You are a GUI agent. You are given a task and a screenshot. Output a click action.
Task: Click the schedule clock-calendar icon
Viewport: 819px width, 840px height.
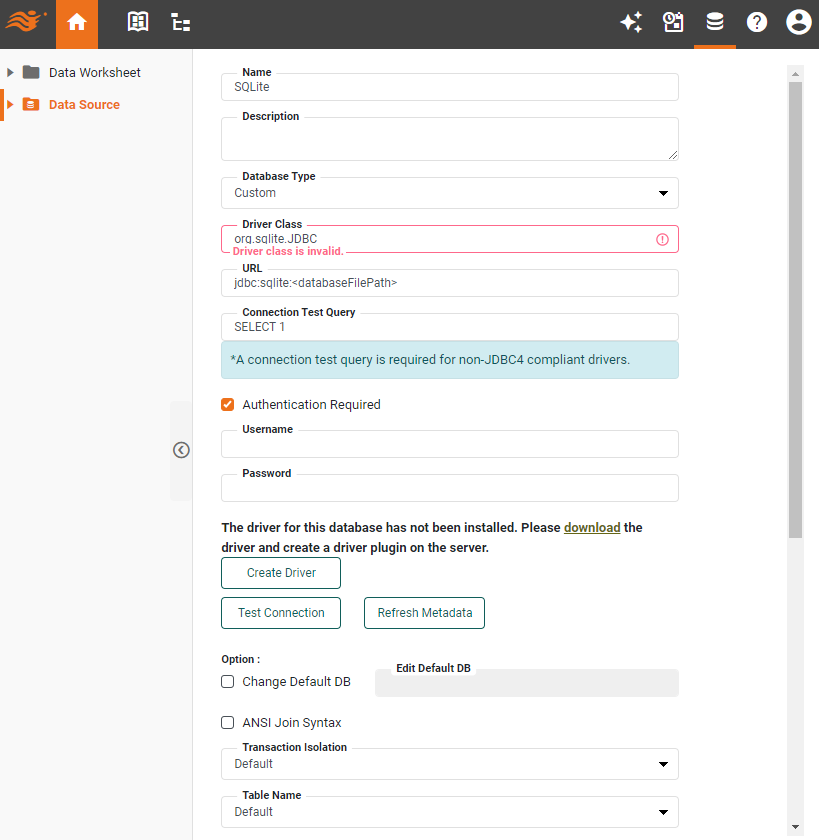(x=672, y=21)
